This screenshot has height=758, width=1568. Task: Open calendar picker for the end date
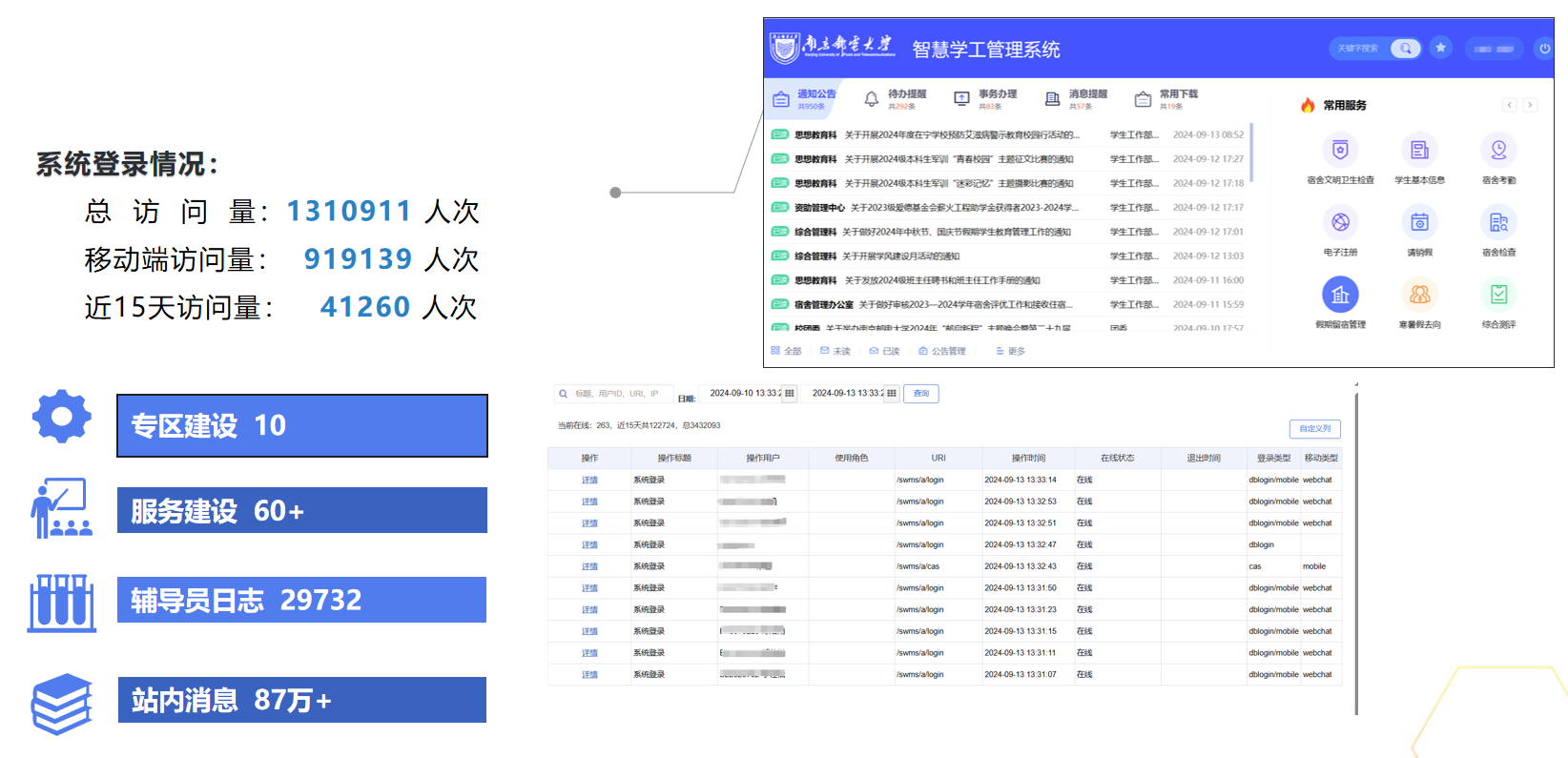tap(892, 393)
